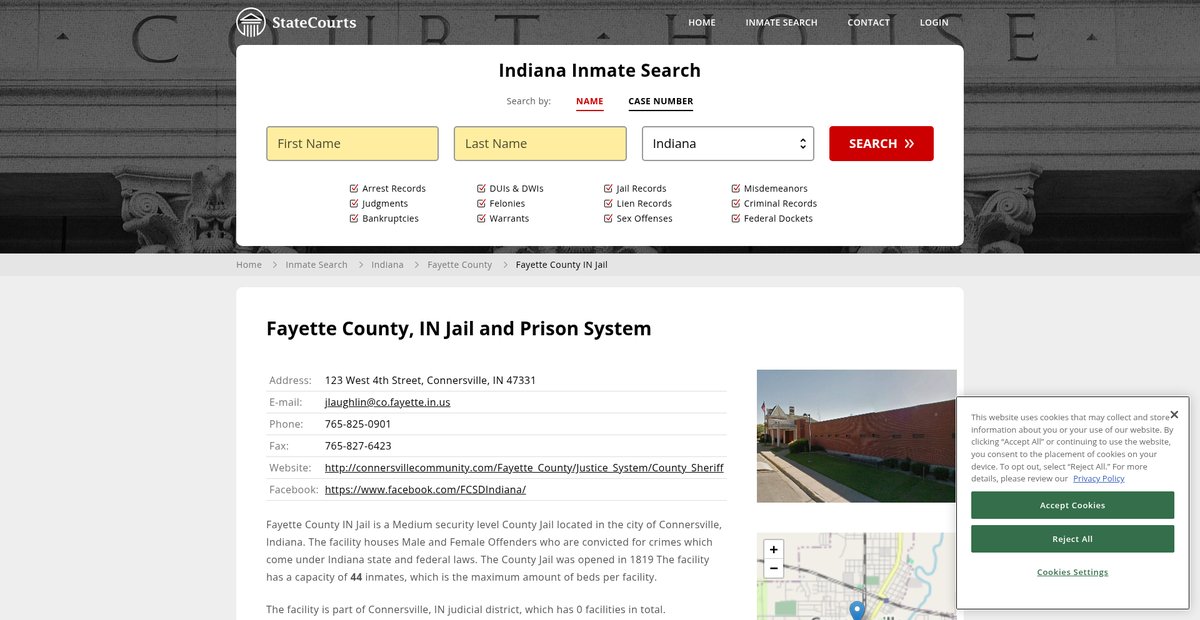Viewport: 1200px width, 620px height.
Task: Go to Inmate Search breadcrumb link
Action: click(316, 265)
